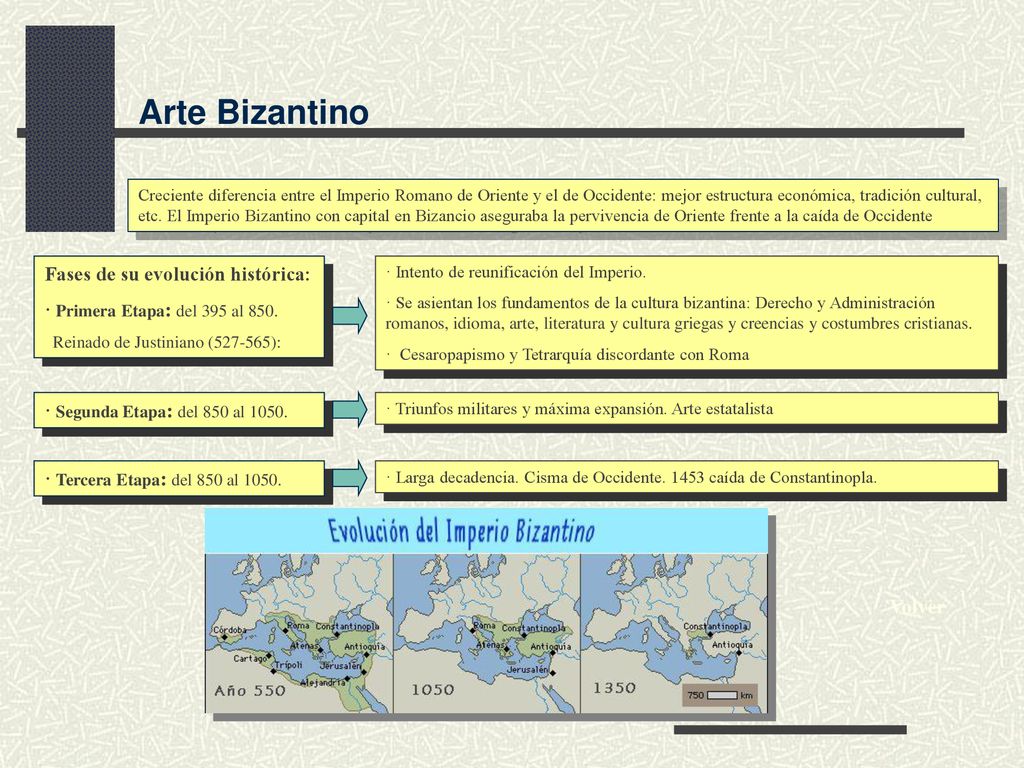Image resolution: width=1024 pixels, height=768 pixels.
Task: Click 'Alejandría' label on the 550 map
Action: pos(323,682)
